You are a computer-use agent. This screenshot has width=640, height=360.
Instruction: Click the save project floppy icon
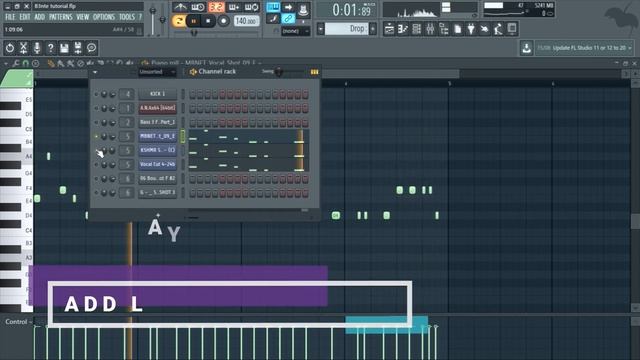[x=64, y=48]
